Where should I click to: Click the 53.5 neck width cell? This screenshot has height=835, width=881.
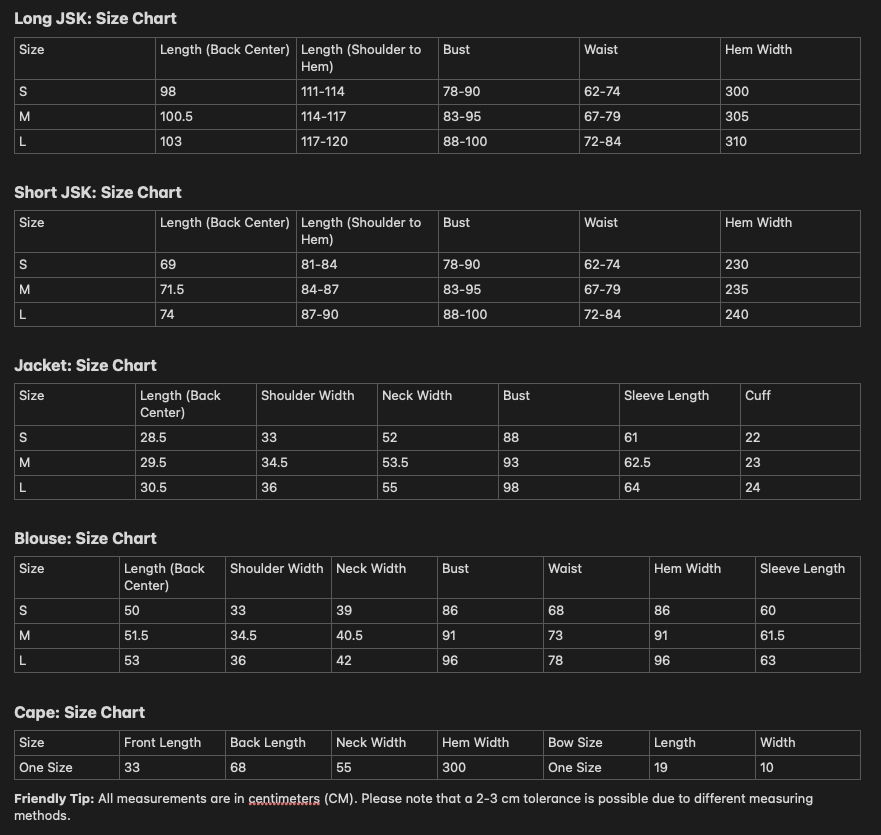(x=396, y=462)
